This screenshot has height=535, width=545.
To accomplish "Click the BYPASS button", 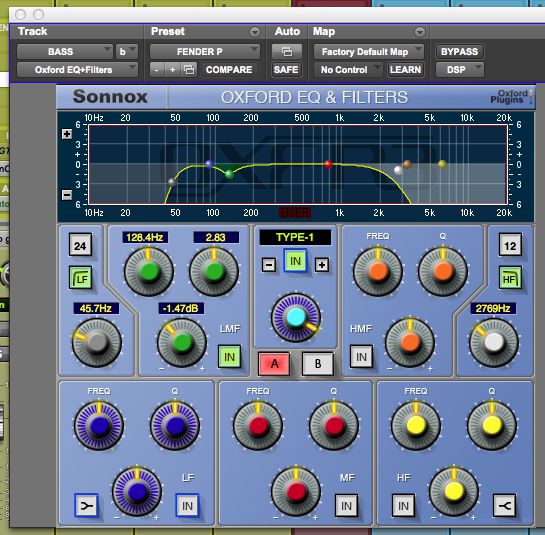I will pyautogui.click(x=459, y=52).
